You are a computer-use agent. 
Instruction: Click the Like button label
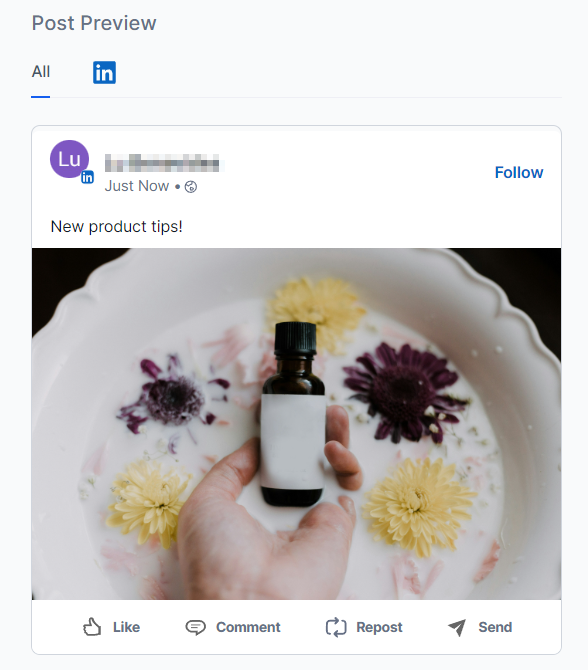(126, 627)
